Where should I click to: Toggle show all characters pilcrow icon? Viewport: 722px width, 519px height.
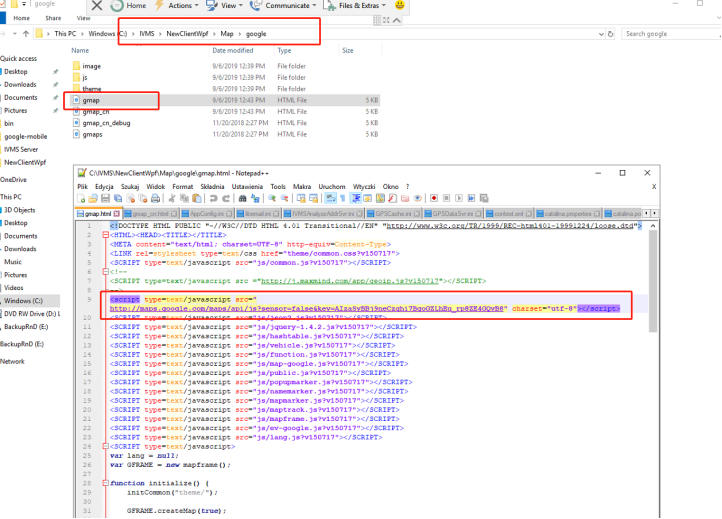click(343, 198)
